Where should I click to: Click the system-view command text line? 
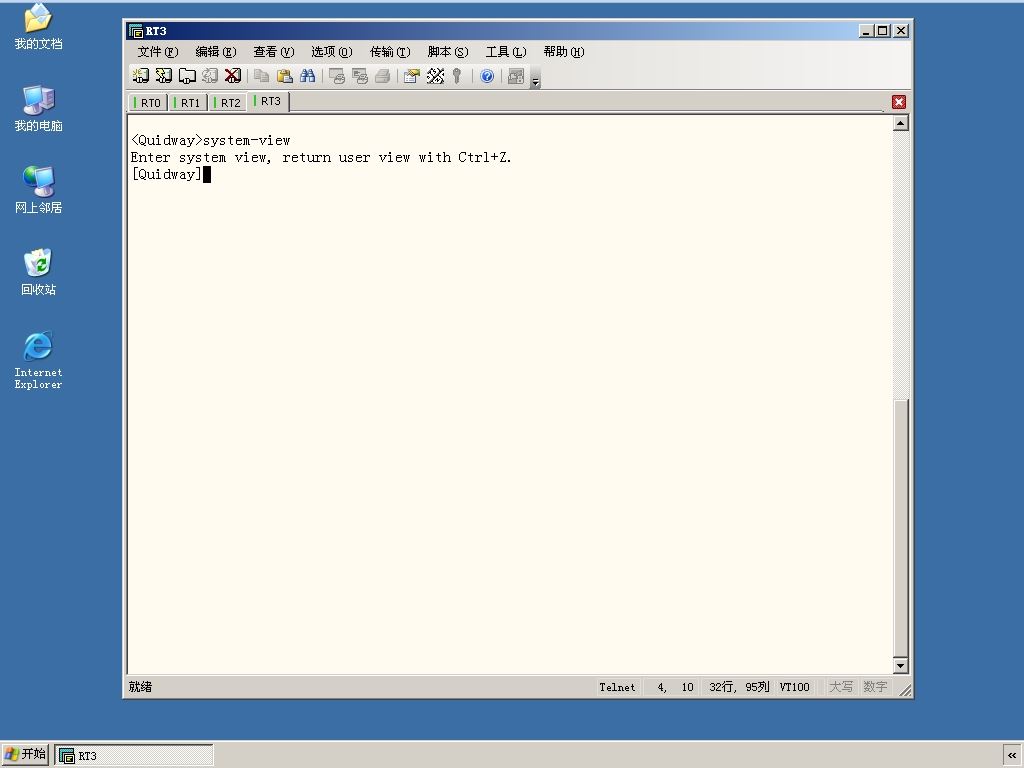211,140
